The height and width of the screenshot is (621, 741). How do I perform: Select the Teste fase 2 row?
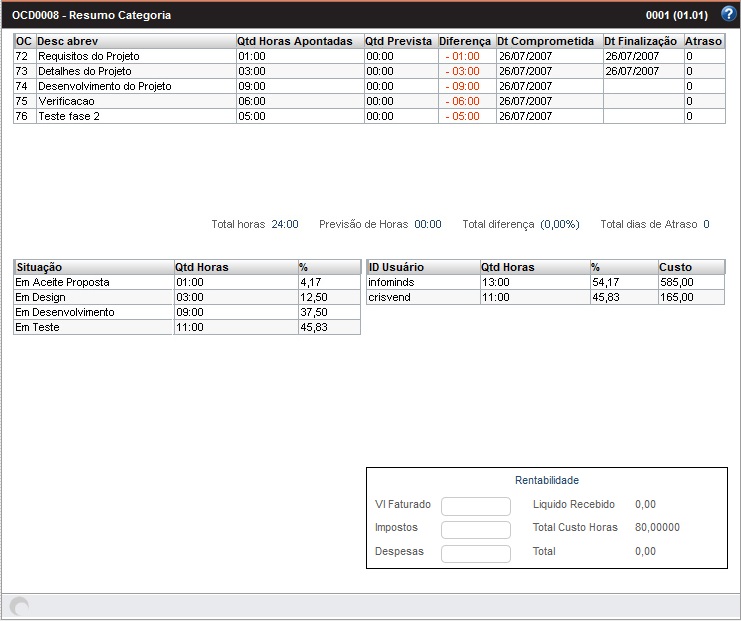pyautogui.click(x=69, y=117)
